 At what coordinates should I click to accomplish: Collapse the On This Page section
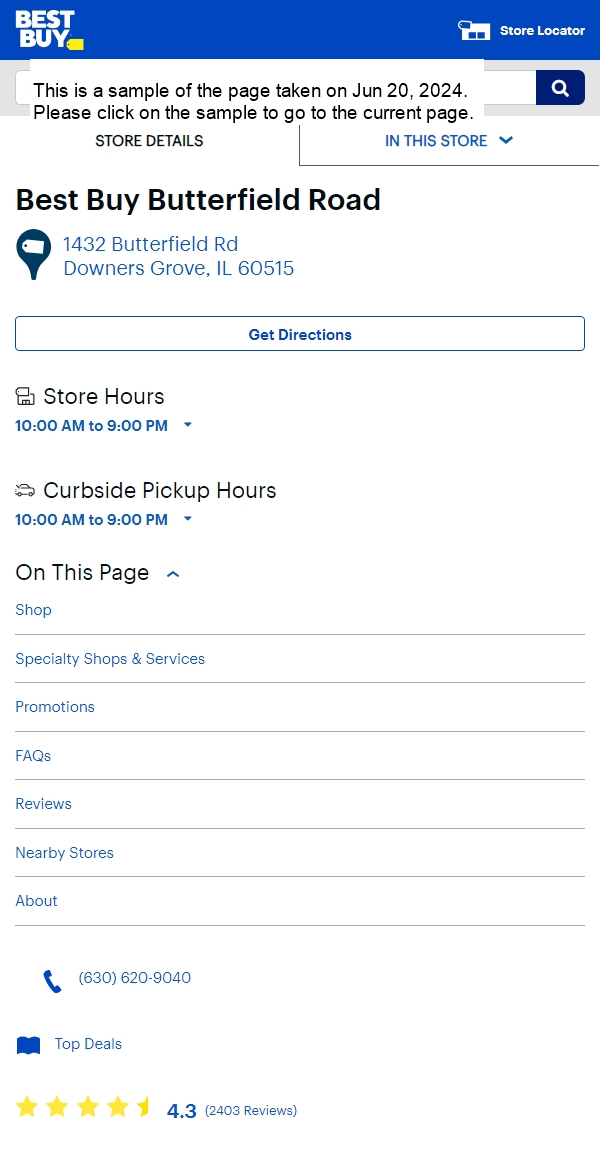[x=173, y=574]
